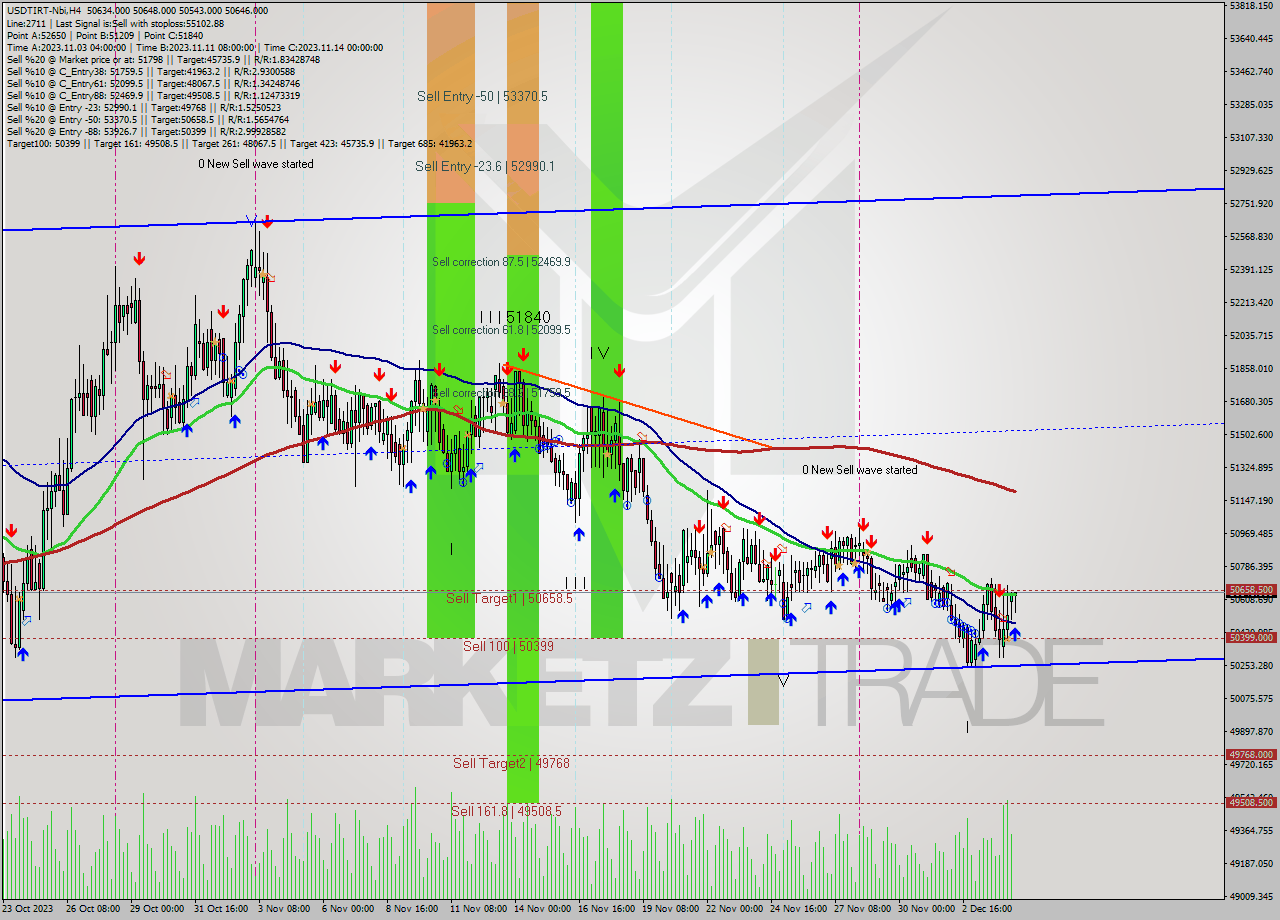Click the red 49768.000 price tag

(x=1251, y=755)
